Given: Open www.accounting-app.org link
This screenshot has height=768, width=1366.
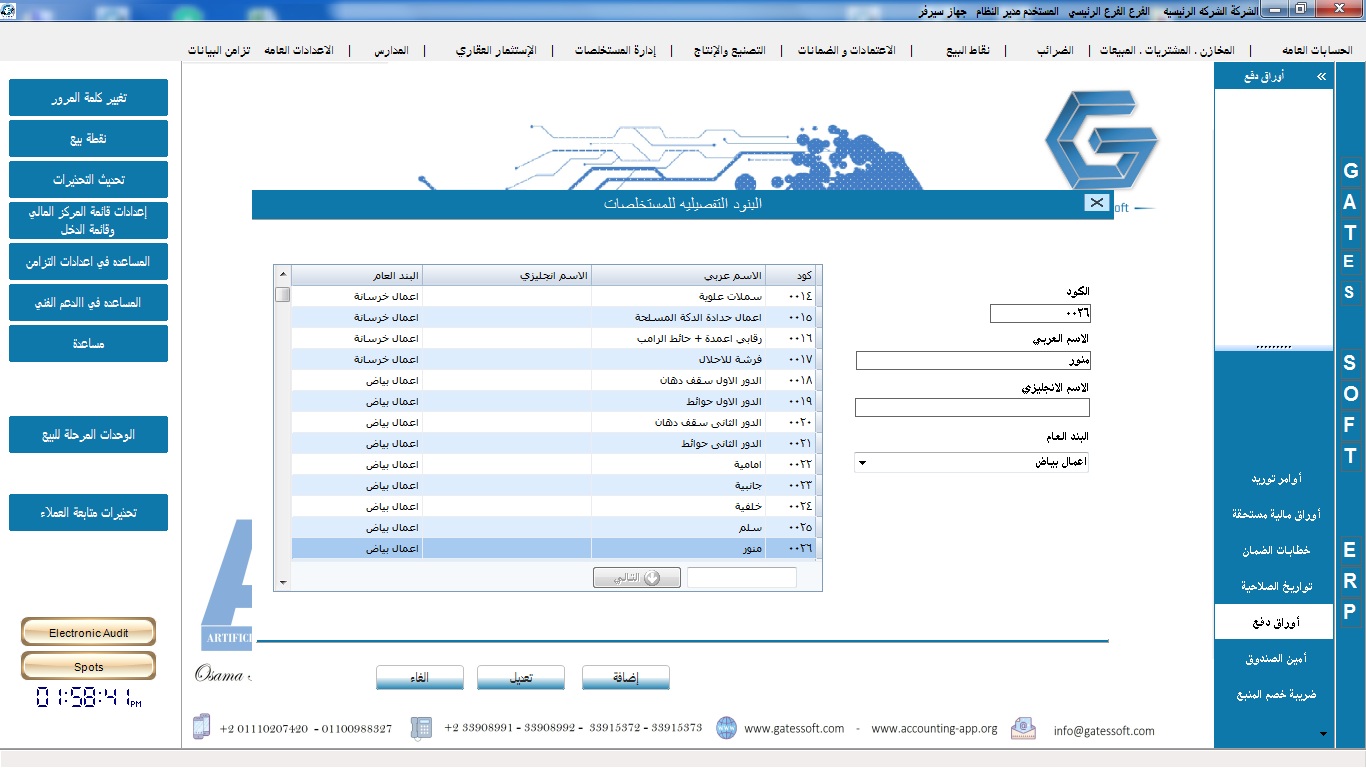Looking at the screenshot, I should [x=934, y=729].
